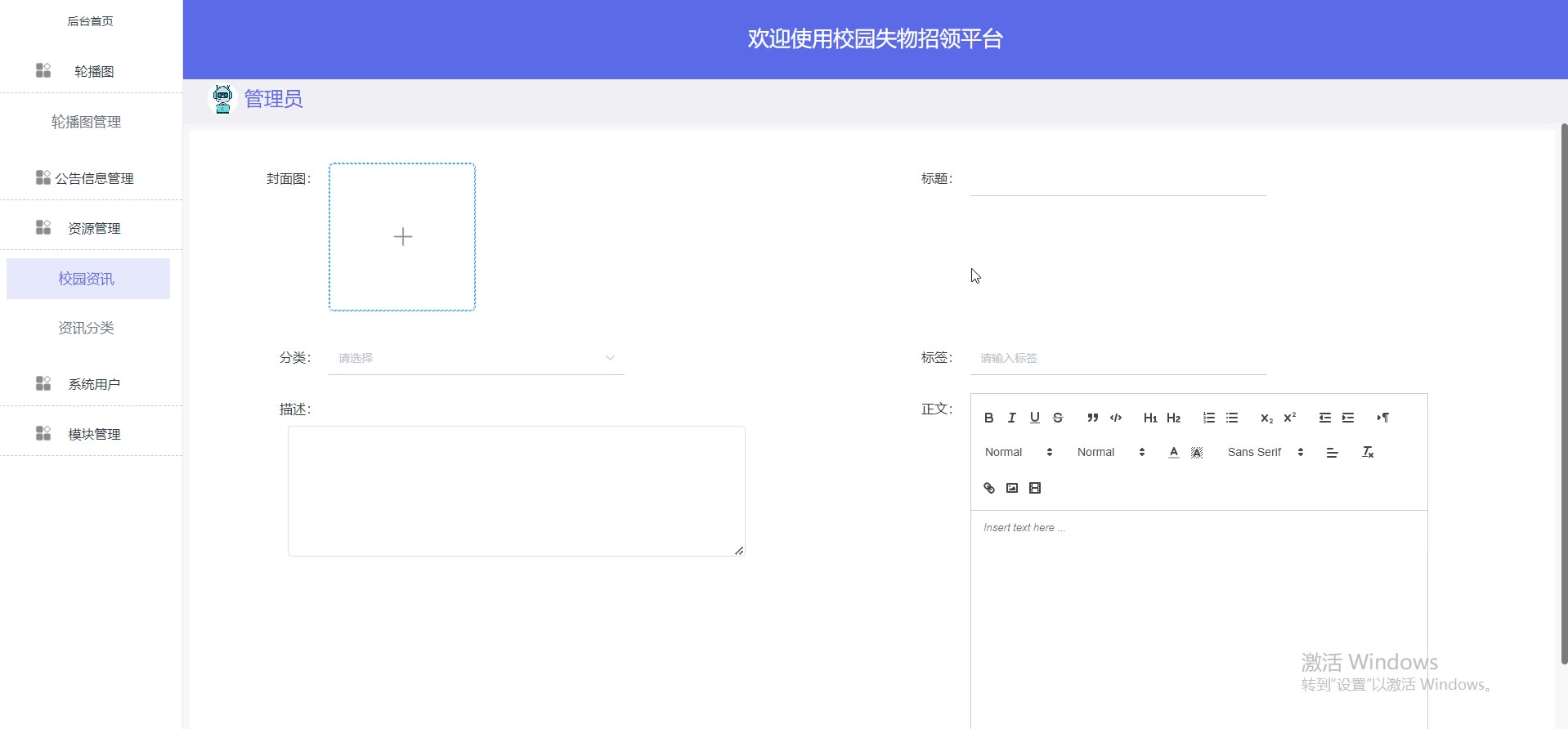This screenshot has height=729, width=1568.
Task: Toggle underline formatting in the editor
Action: click(x=1034, y=418)
